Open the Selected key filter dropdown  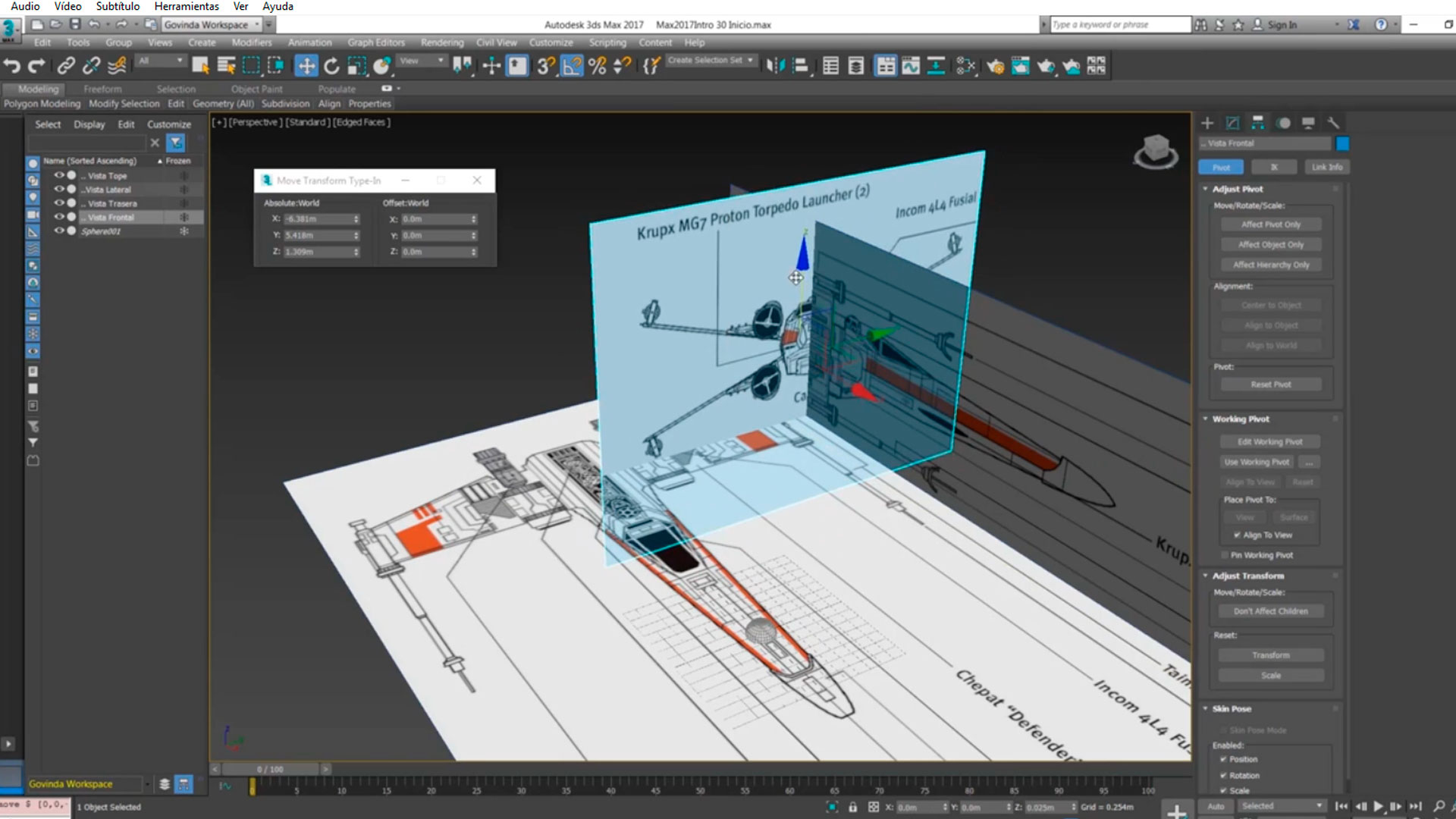click(1282, 806)
